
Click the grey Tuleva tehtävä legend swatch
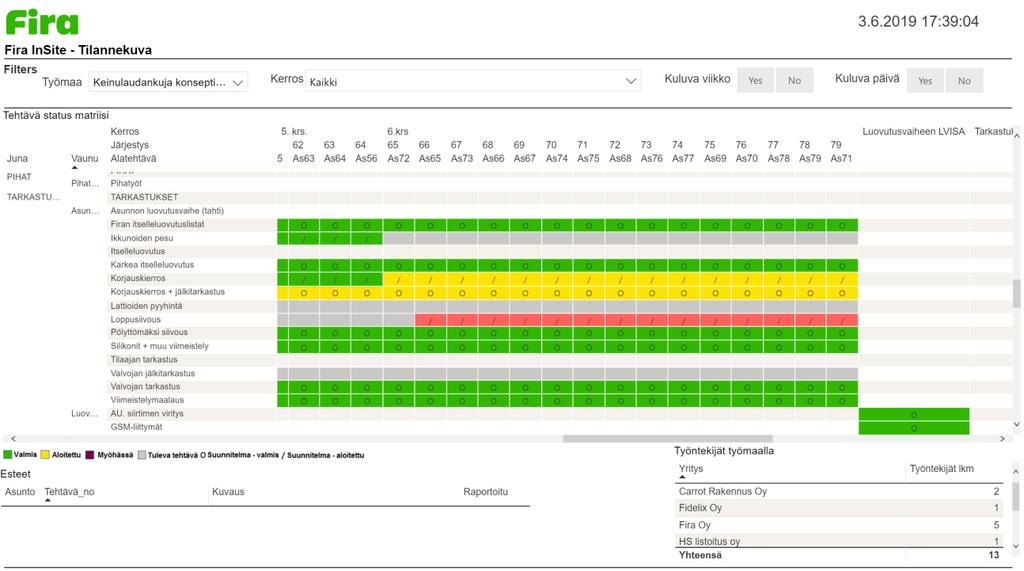[142, 455]
